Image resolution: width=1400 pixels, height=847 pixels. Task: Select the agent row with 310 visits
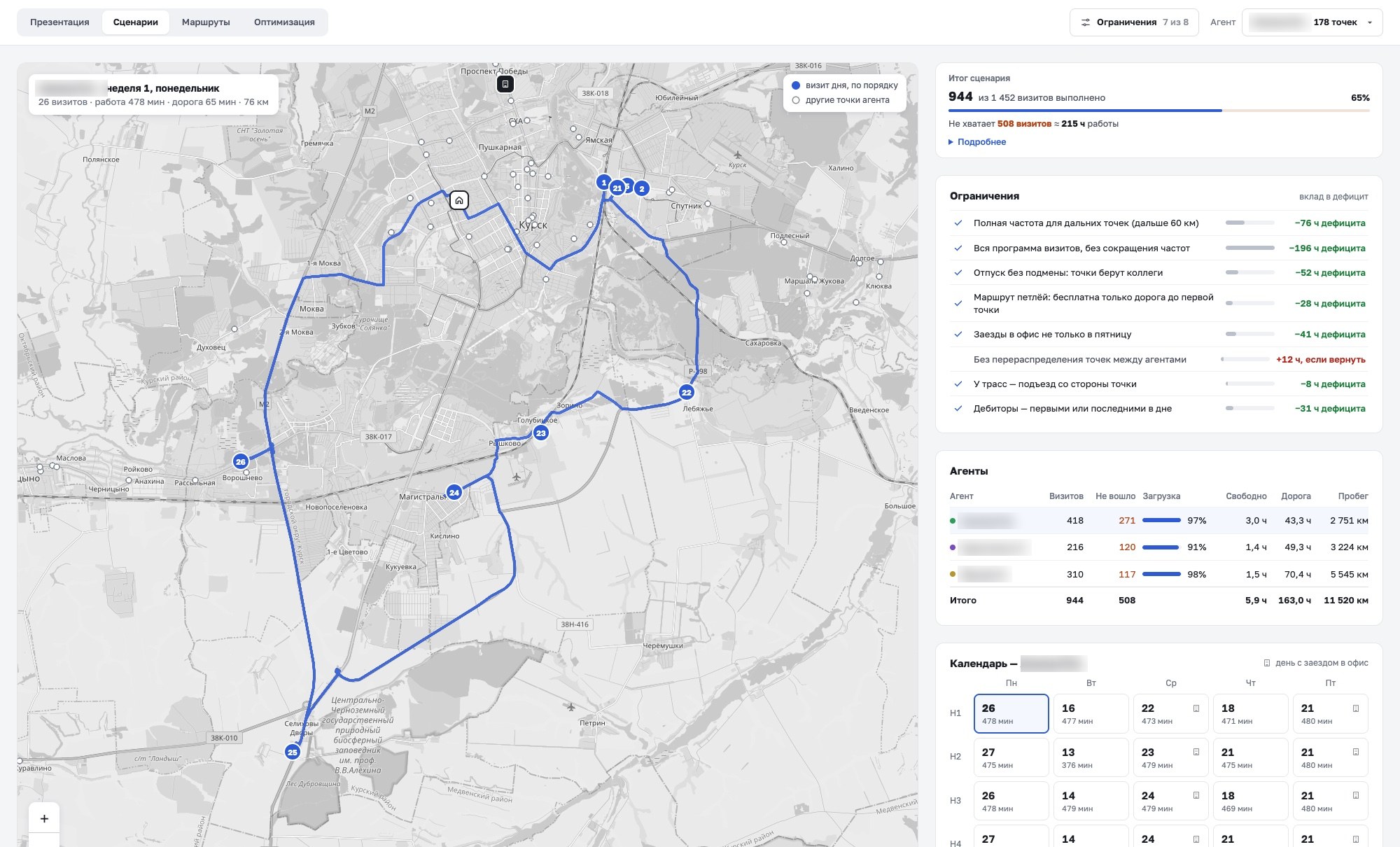coord(1158,574)
